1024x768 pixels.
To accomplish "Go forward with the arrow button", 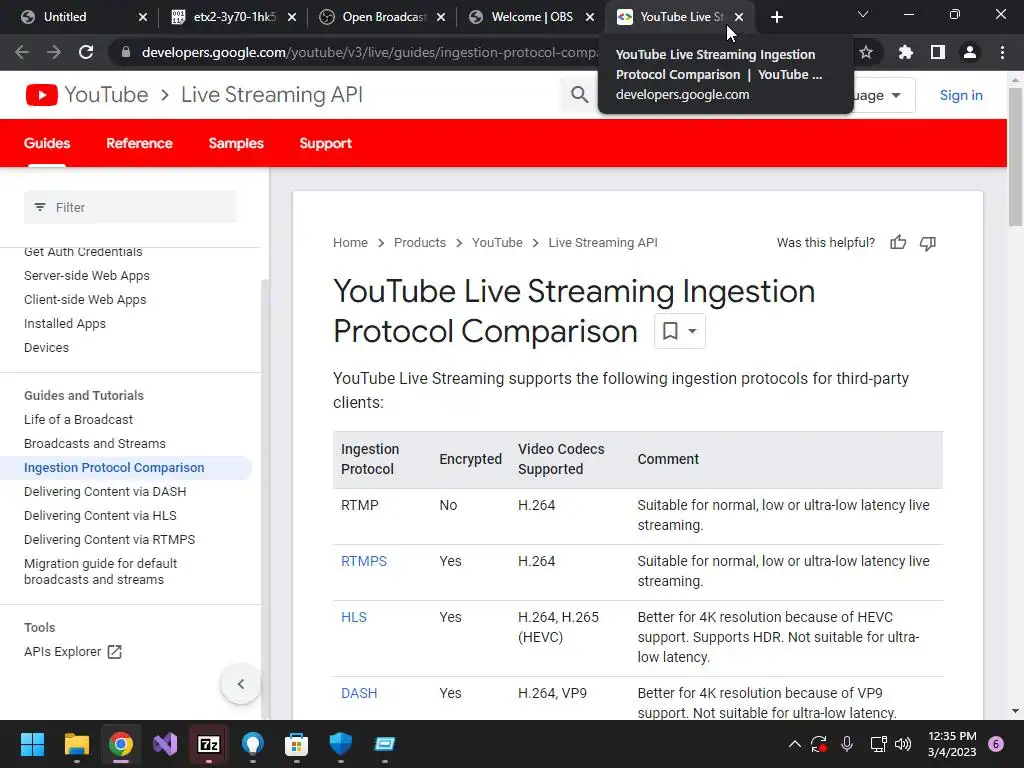I will click(54, 52).
